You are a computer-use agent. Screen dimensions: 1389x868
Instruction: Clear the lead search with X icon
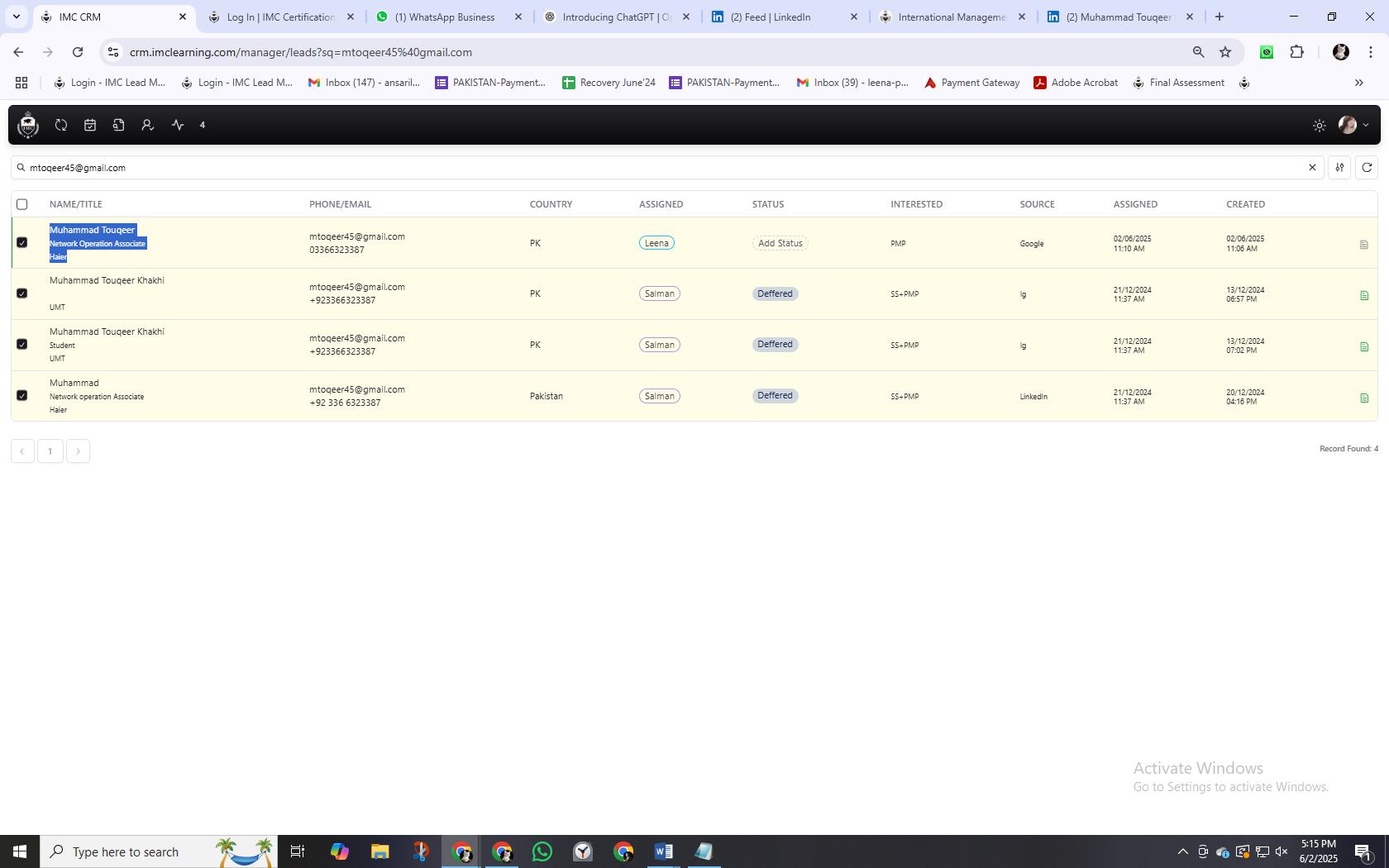point(1312,168)
